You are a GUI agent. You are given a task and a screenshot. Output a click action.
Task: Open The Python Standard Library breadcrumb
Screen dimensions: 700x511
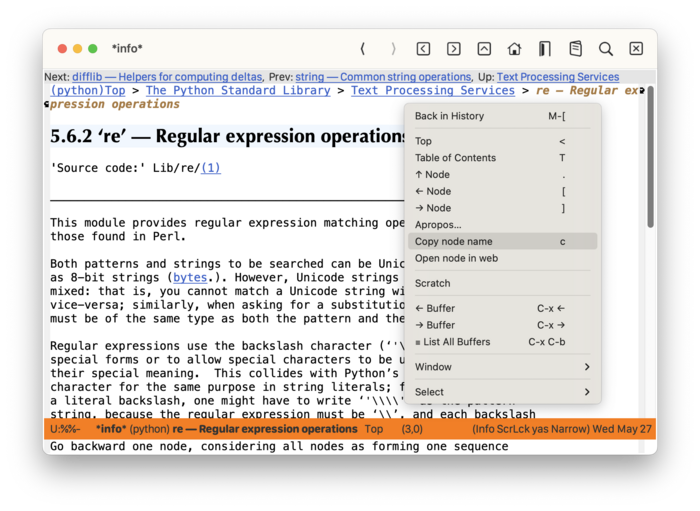(x=238, y=90)
